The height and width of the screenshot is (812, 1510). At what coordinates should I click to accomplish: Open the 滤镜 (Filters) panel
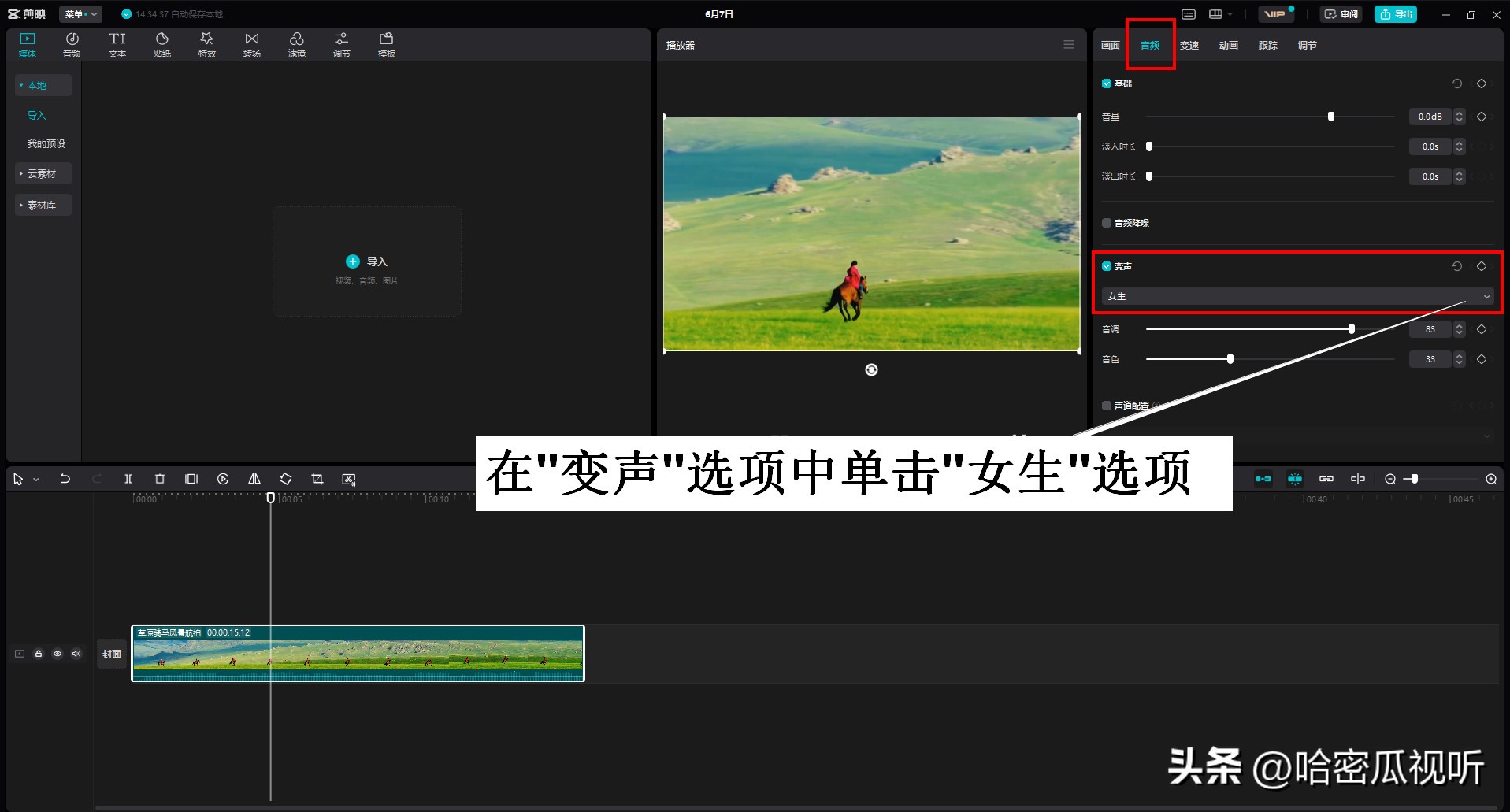pyautogui.click(x=297, y=43)
